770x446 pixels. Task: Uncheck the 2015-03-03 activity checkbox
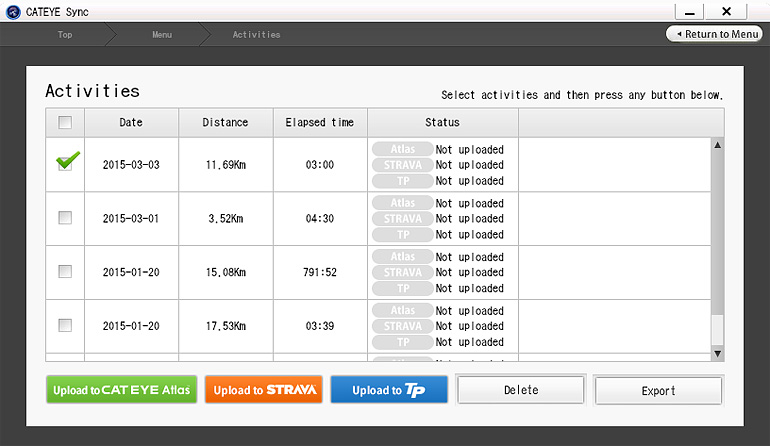click(66, 164)
